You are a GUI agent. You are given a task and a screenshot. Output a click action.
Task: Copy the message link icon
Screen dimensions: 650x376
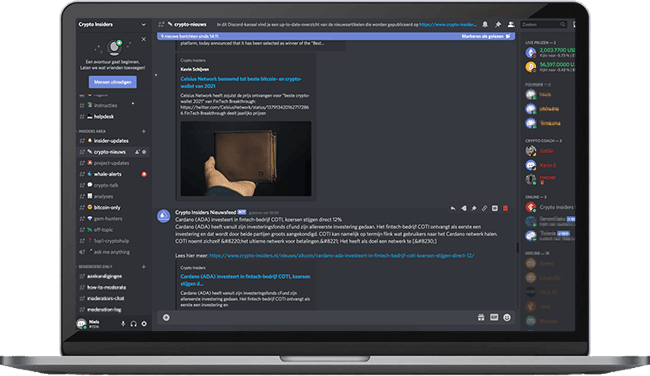[x=484, y=208]
